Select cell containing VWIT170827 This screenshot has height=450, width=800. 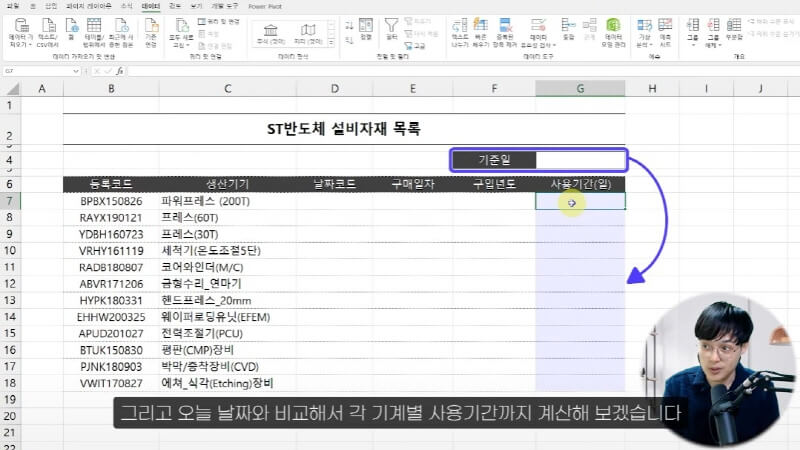point(111,383)
